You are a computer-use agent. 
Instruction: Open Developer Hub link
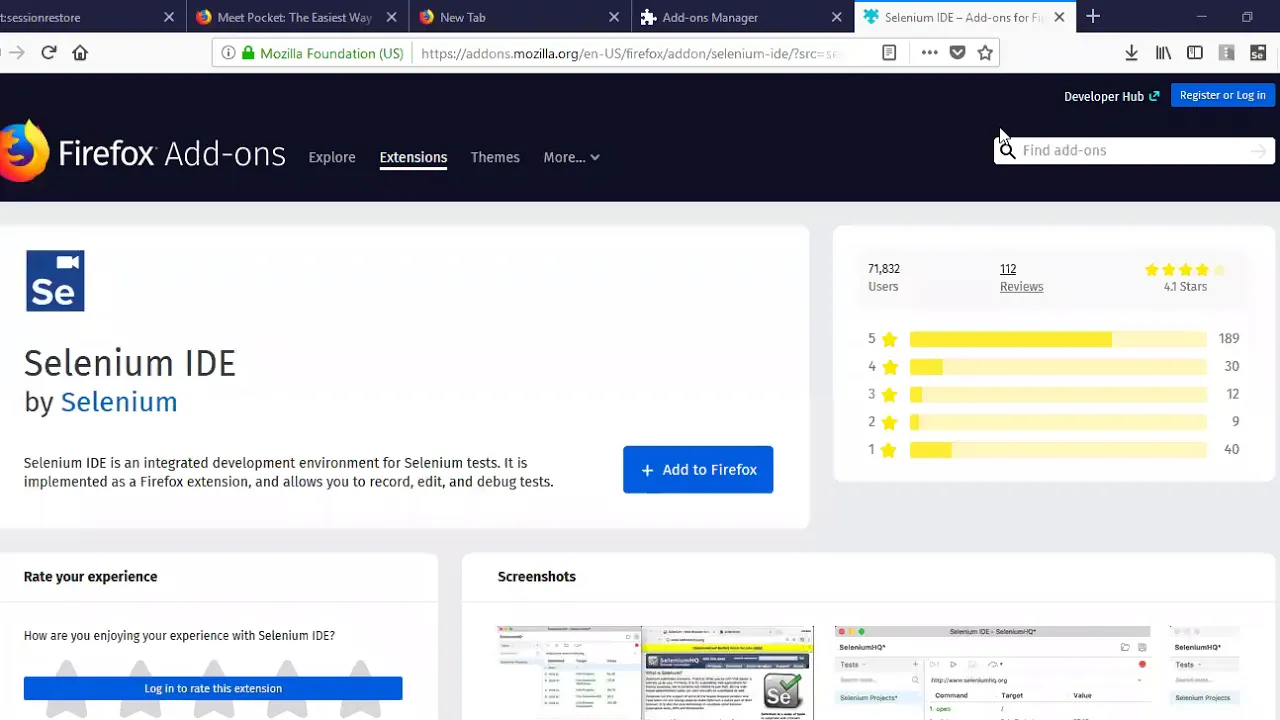(x=1111, y=96)
